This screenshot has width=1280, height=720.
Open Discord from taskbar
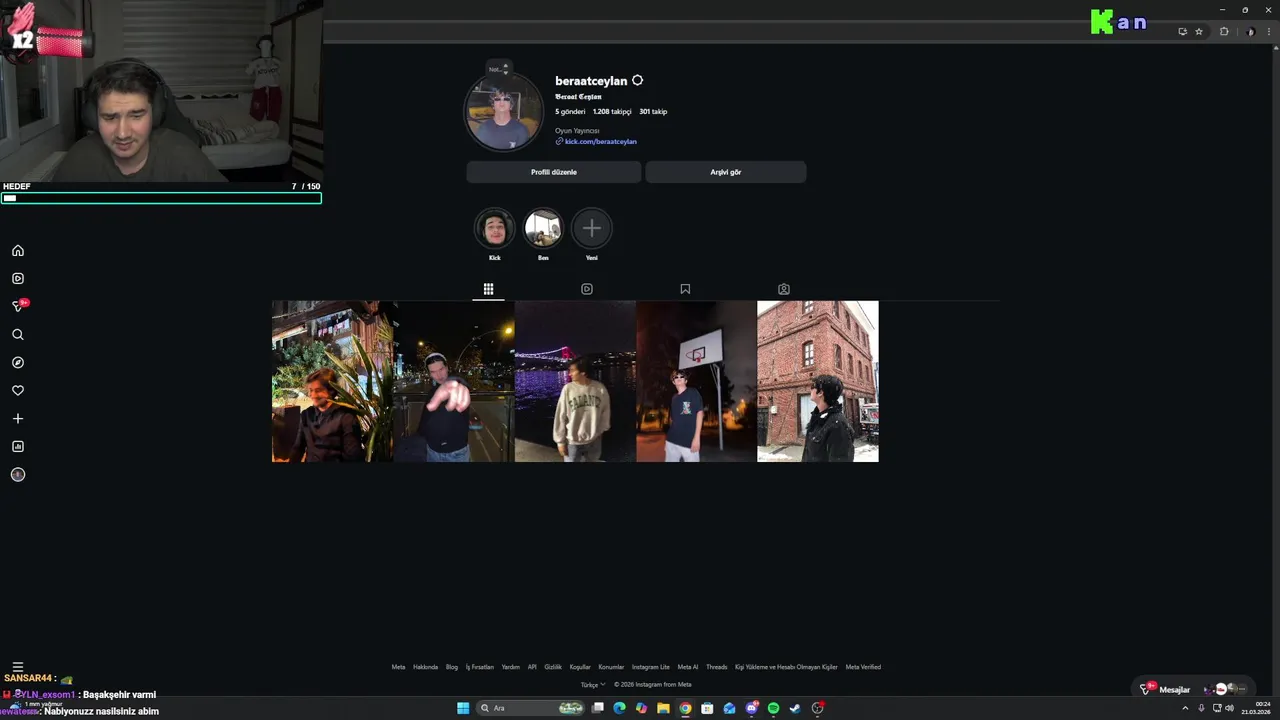tap(751, 708)
